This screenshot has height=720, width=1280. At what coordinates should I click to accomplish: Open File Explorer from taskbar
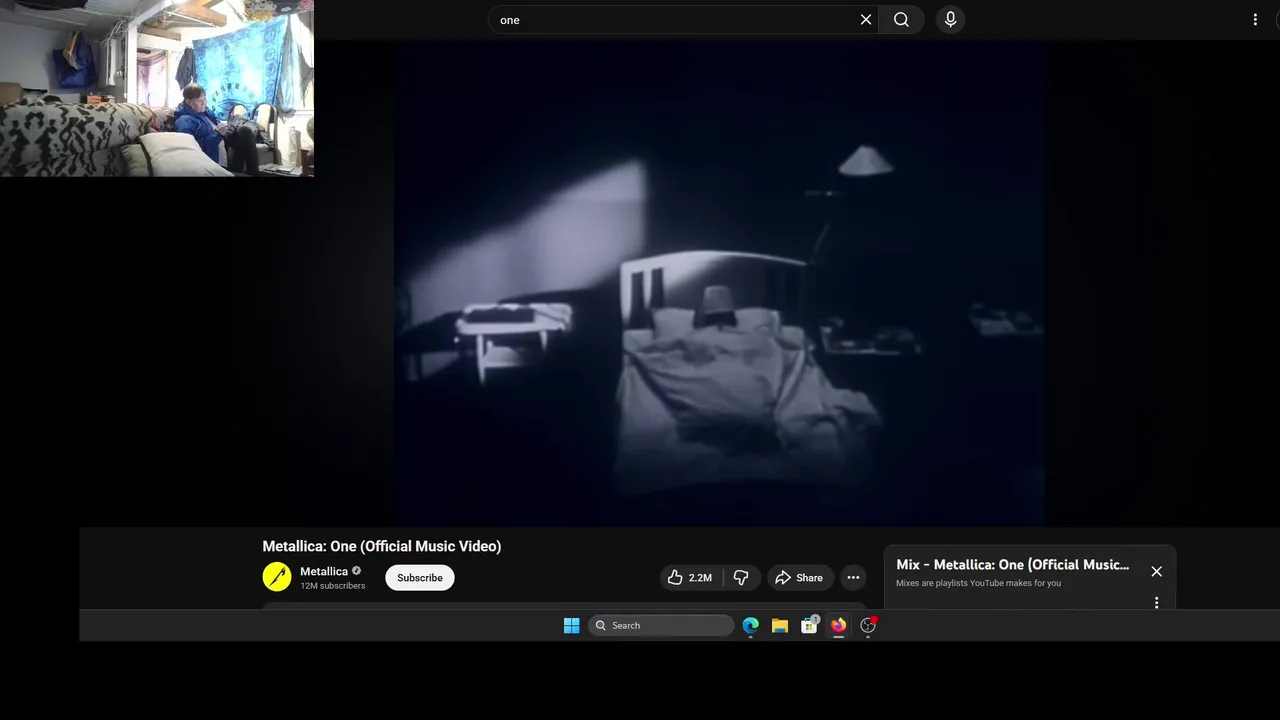pyautogui.click(x=780, y=625)
